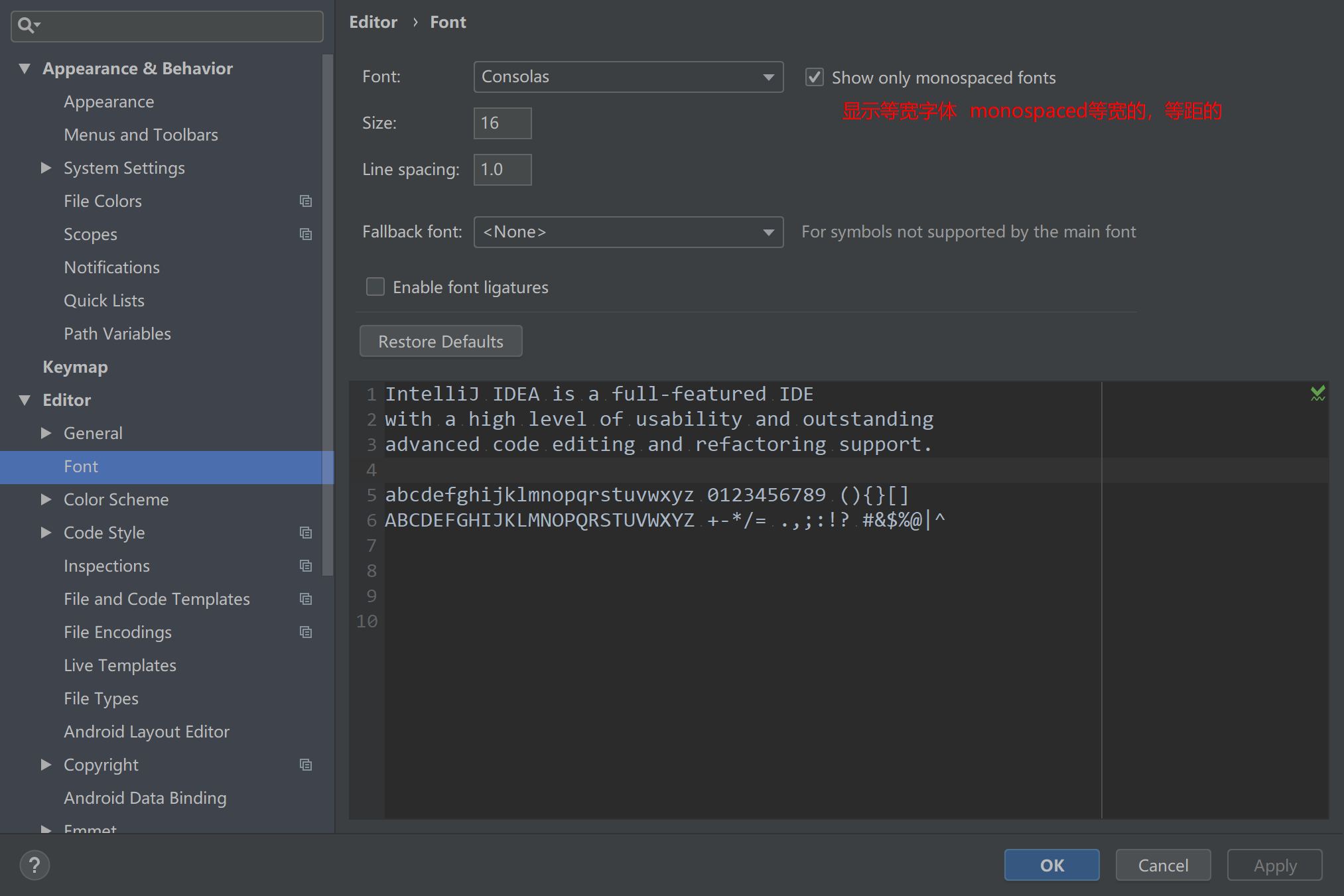Image resolution: width=1344 pixels, height=896 pixels.
Task: Click the project-level icon beside Copyright
Action: pos(306,765)
